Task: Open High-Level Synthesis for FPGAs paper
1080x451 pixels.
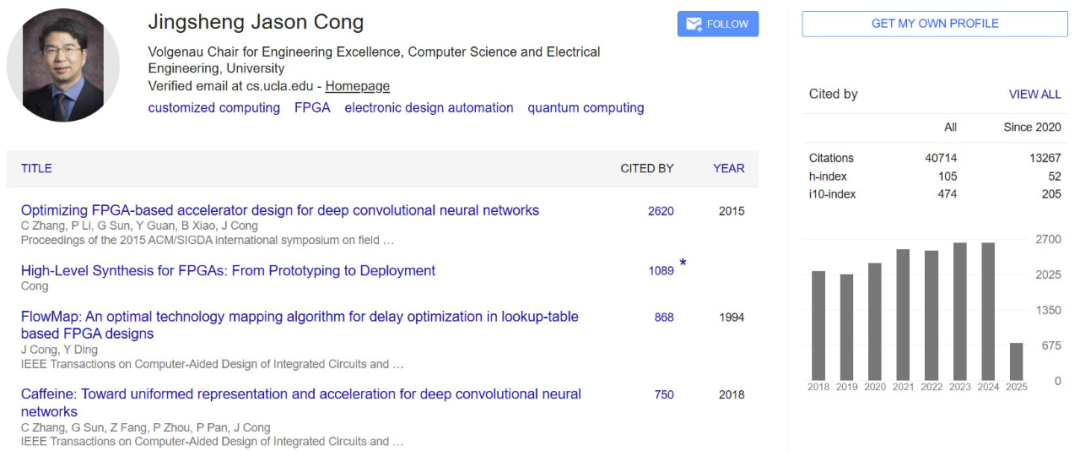Action: tap(228, 270)
